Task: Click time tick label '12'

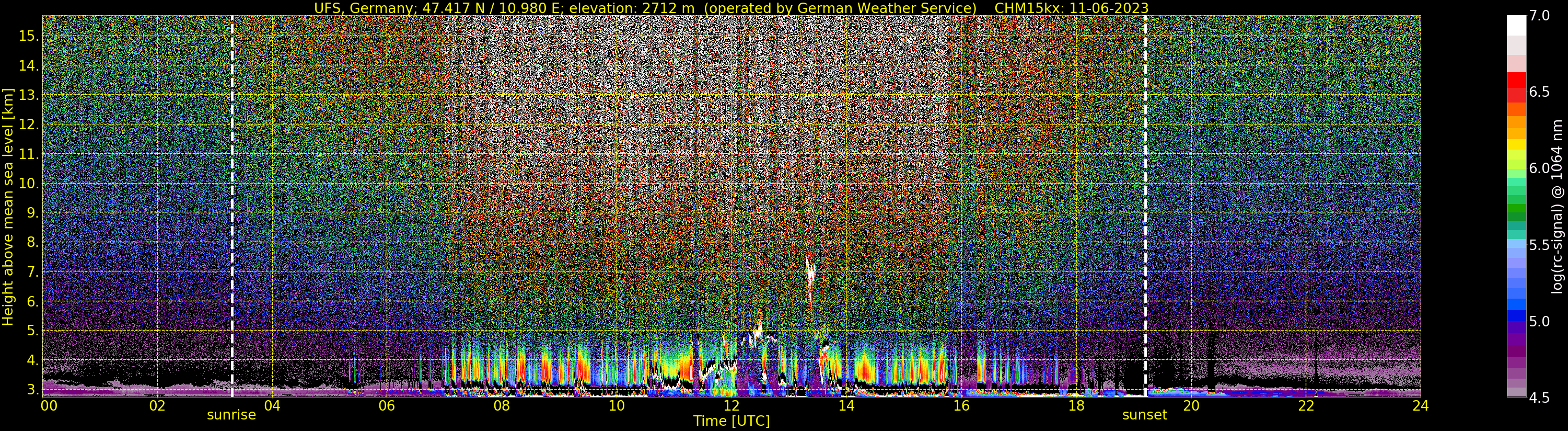Action: click(731, 406)
